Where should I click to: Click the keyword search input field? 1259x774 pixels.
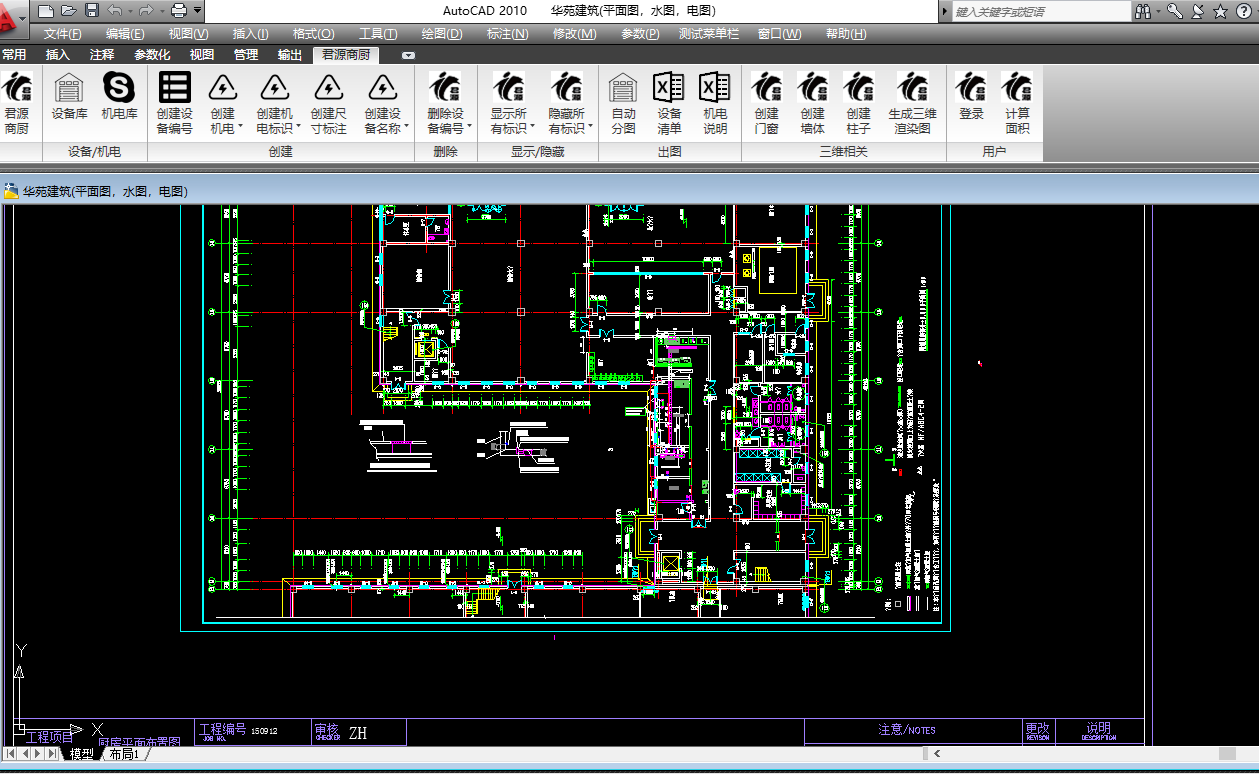coord(1038,11)
